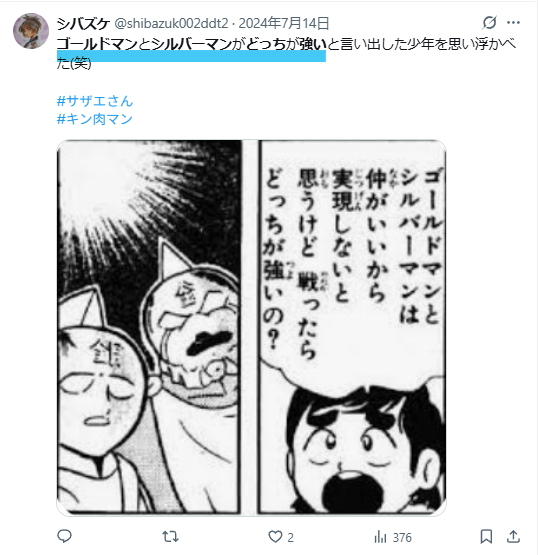540x555 pixels.
Task: Open the #サザエさん hashtag
Action: 95,101
